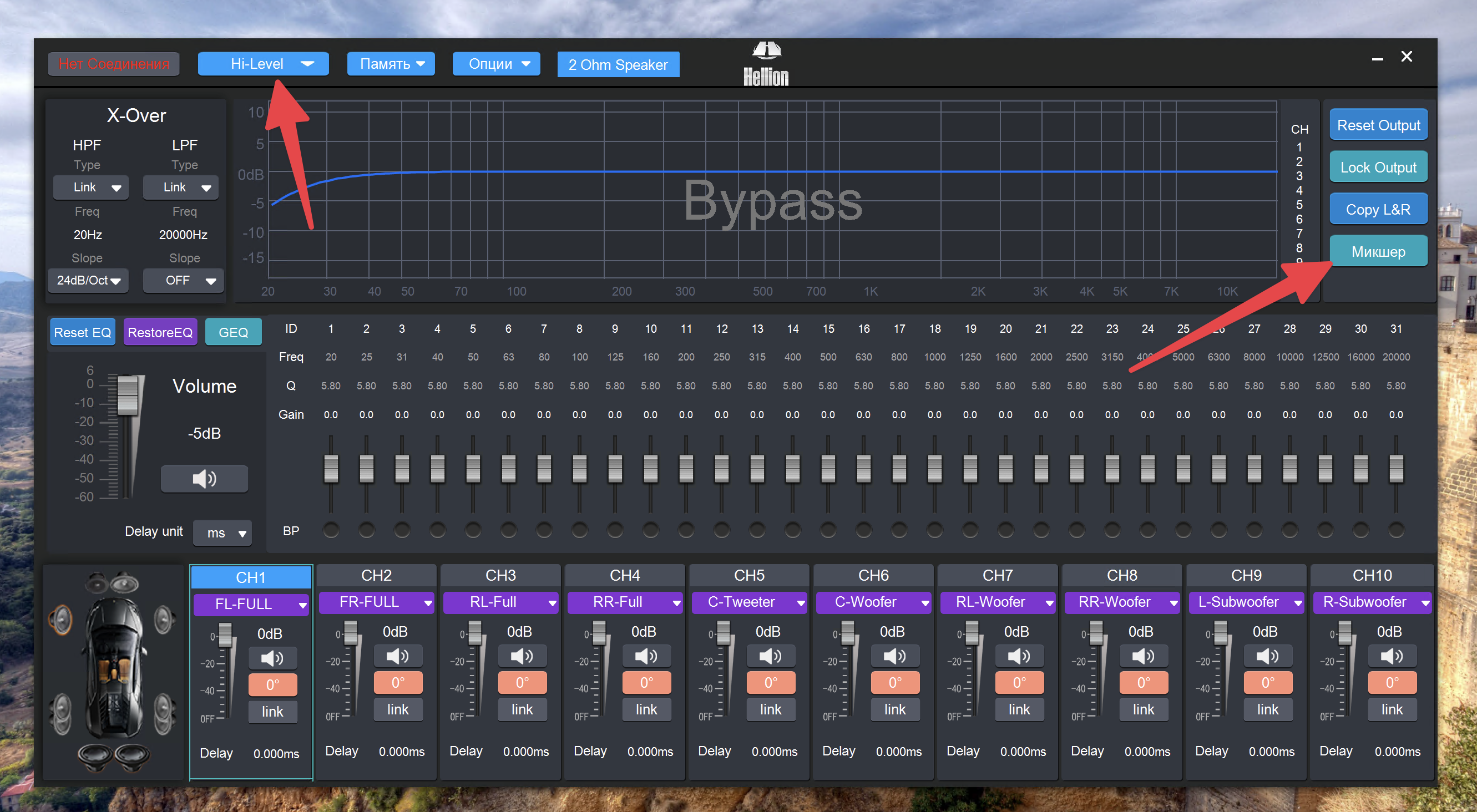Mute the master Volume speaker icon
The height and width of the screenshot is (812, 1477).
204,479
